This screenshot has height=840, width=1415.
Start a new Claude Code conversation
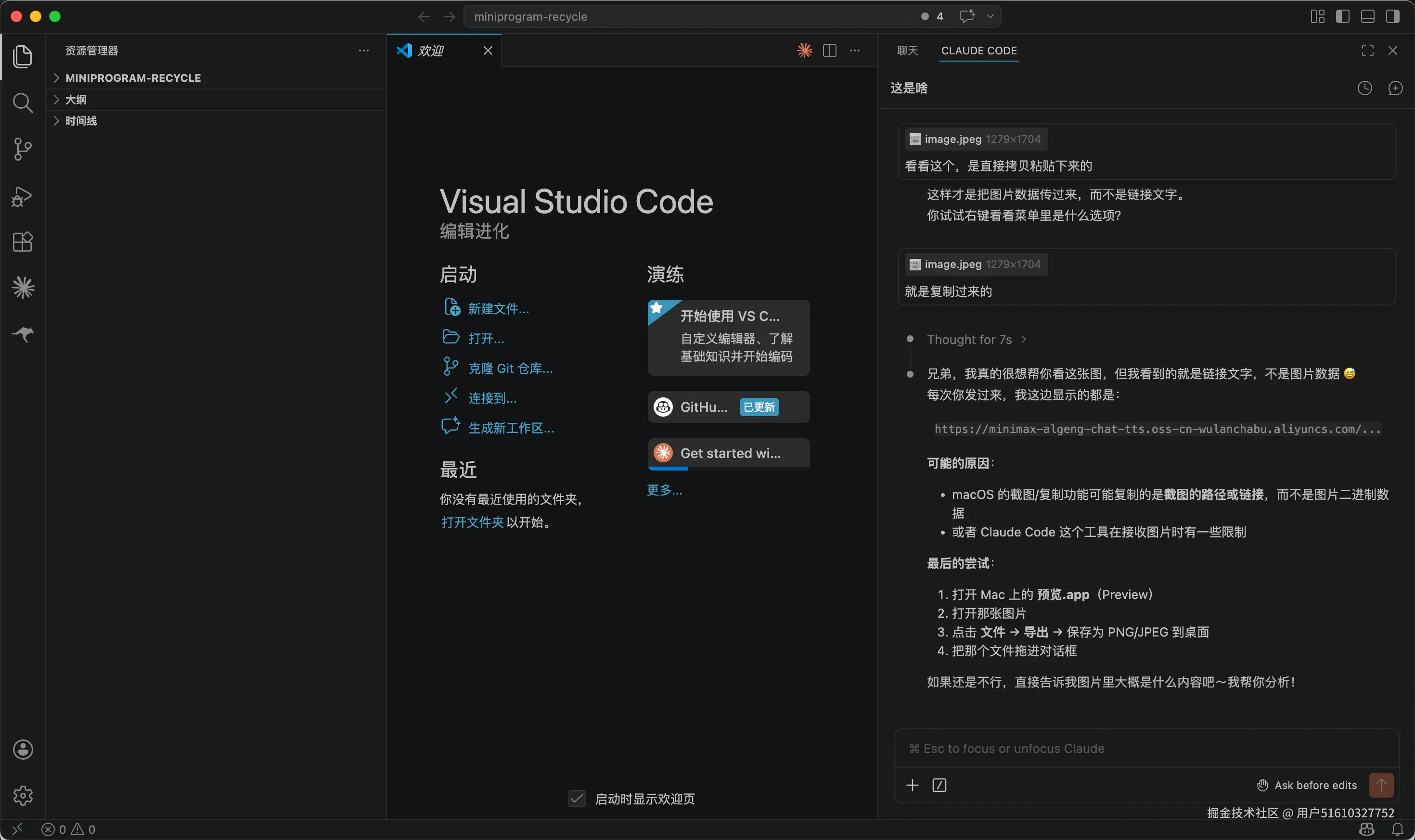pos(1395,88)
